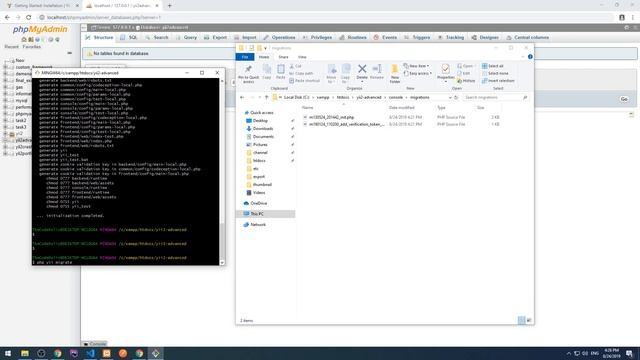Open the Windows Start menu

tap(8, 353)
